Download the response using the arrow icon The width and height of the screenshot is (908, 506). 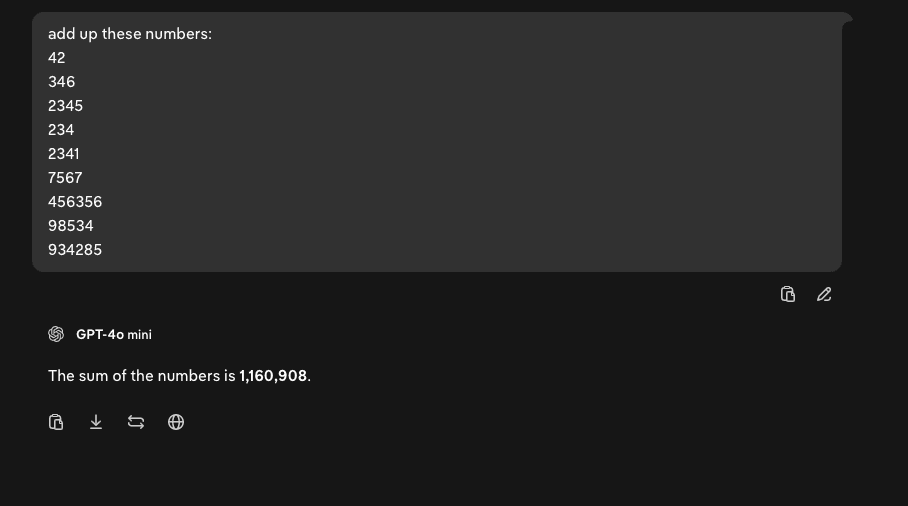[x=96, y=422]
